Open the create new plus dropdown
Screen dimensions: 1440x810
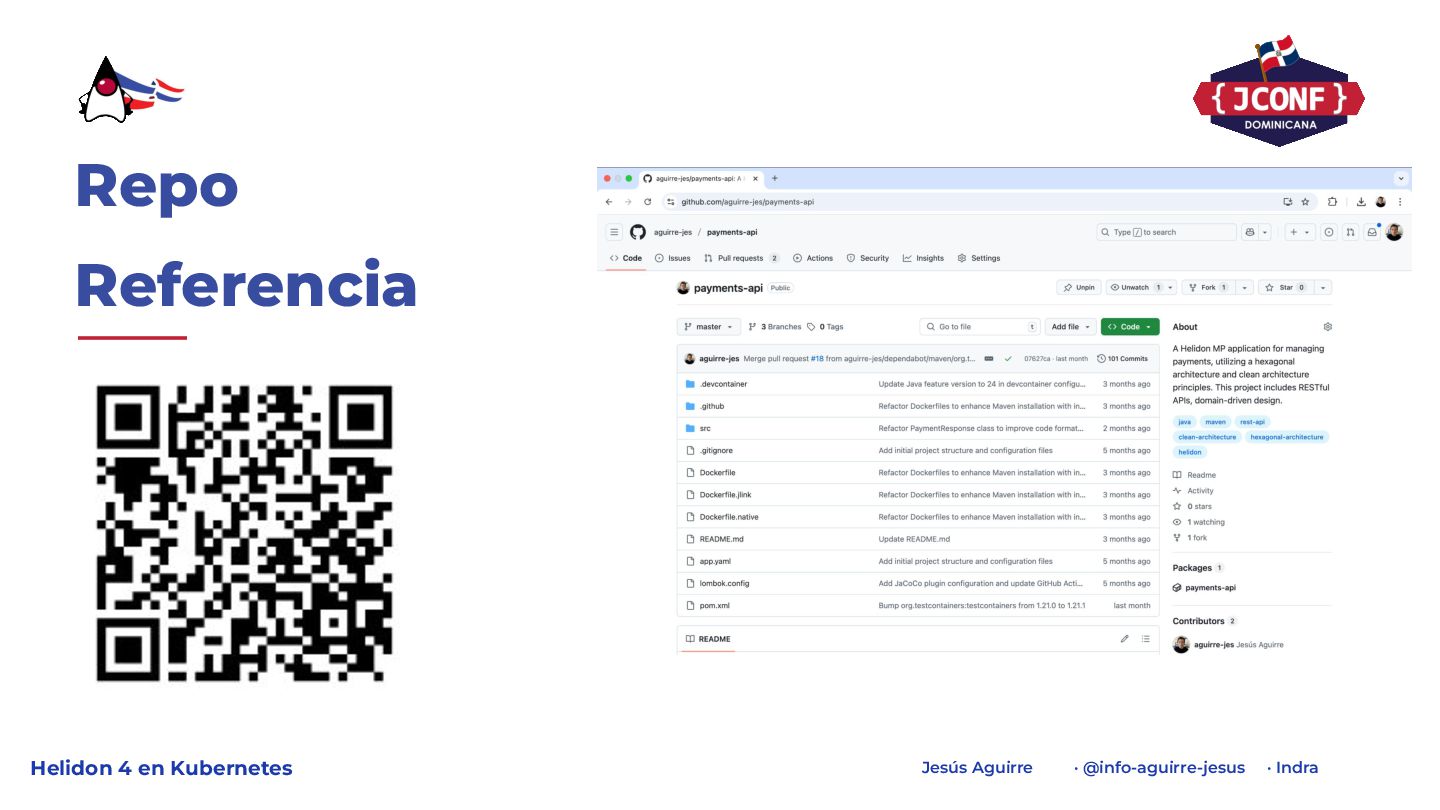[1300, 232]
